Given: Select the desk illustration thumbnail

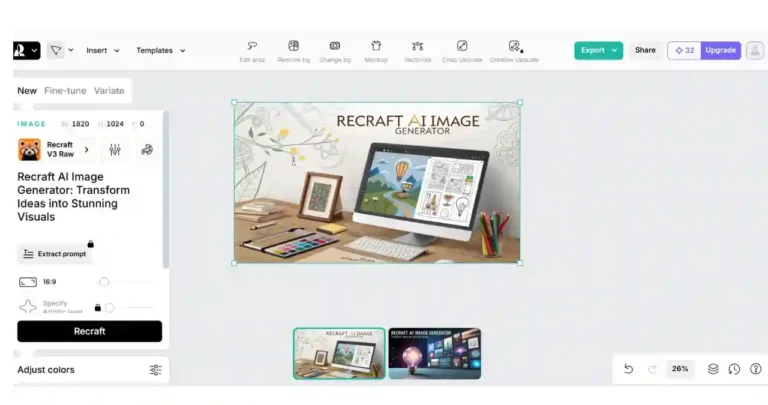Looking at the screenshot, I should pyautogui.click(x=339, y=354).
